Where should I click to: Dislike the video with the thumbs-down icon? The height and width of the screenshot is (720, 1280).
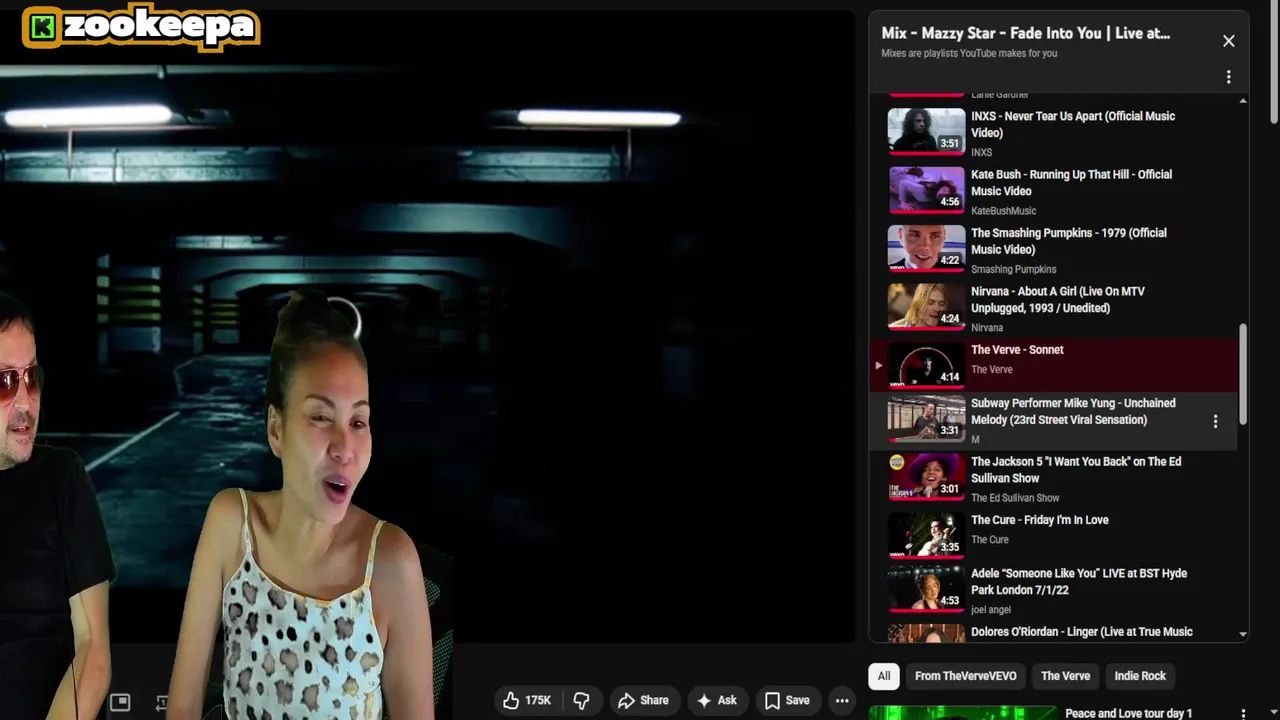coord(581,701)
